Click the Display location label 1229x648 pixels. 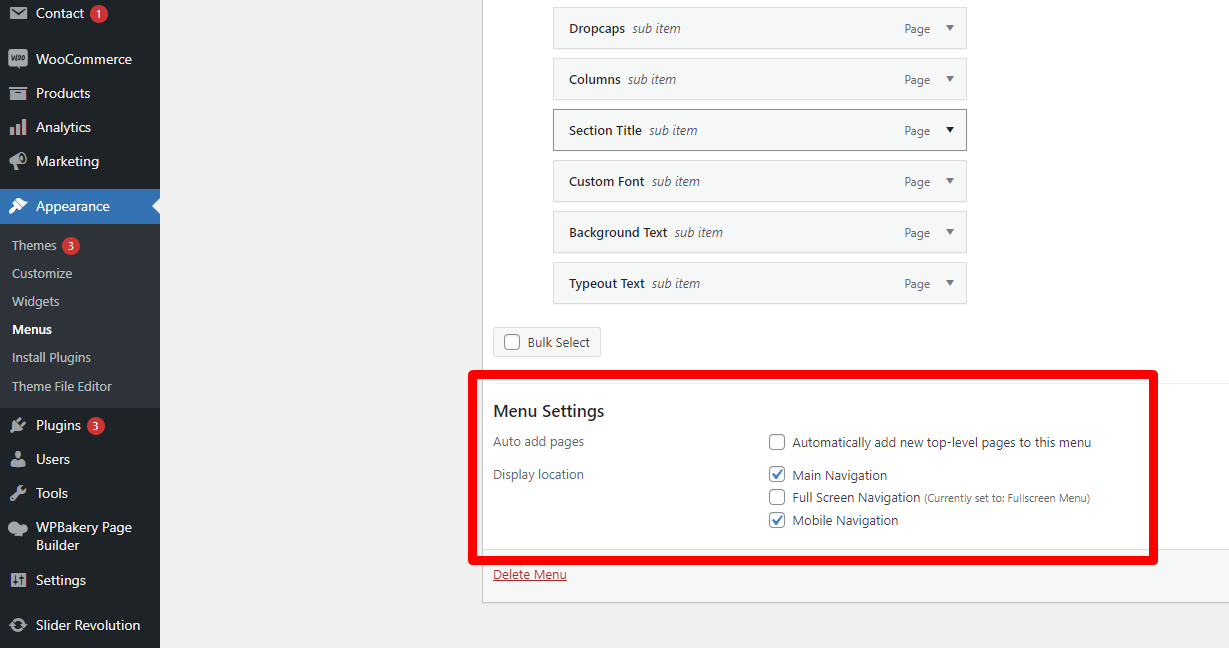[539, 474]
